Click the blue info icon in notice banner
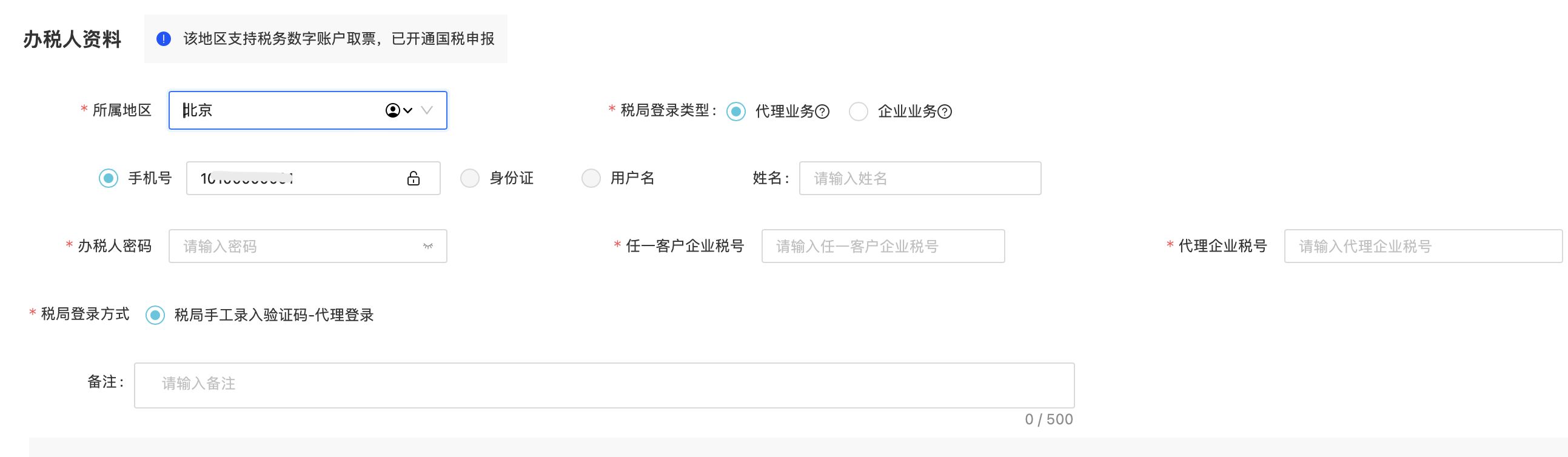 click(x=164, y=39)
